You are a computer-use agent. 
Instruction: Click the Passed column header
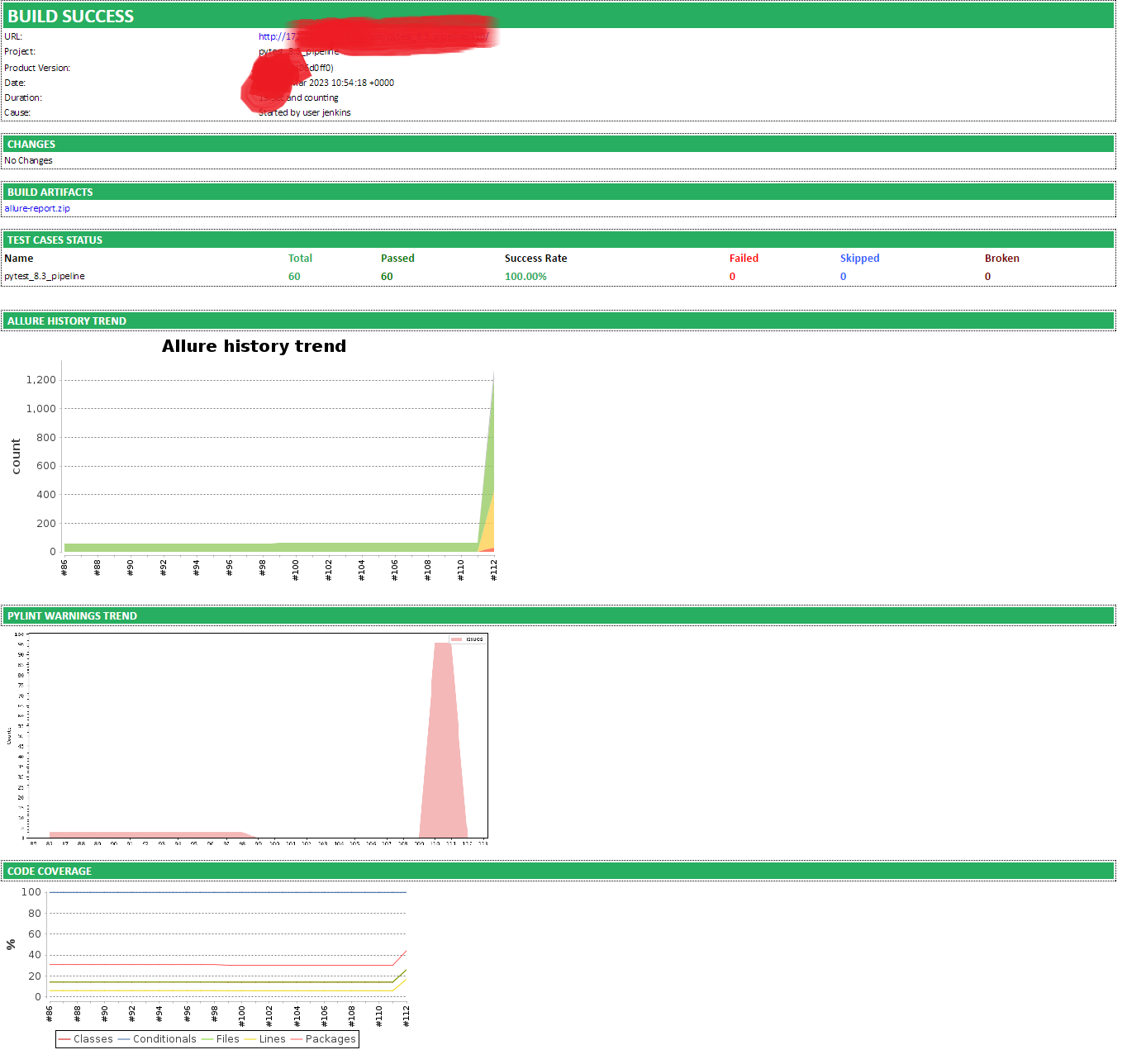pyautogui.click(x=397, y=258)
